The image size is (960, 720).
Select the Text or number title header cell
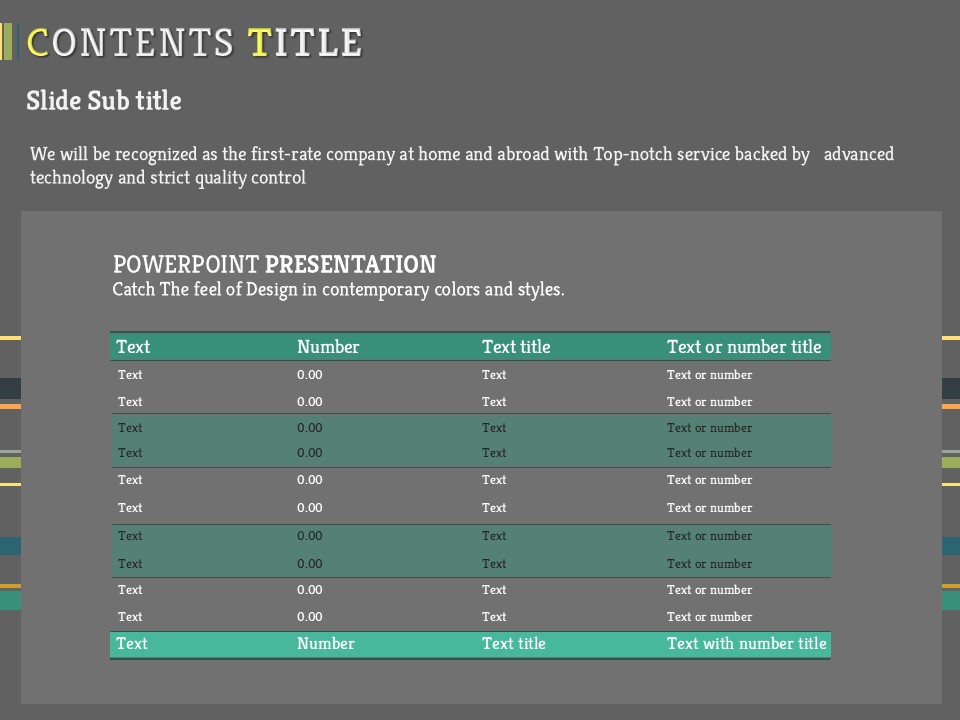[x=743, y=347]
